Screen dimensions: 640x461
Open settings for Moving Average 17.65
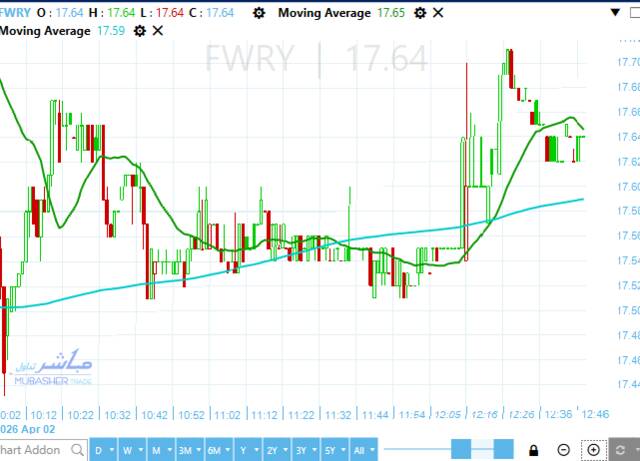pos(421,13)
